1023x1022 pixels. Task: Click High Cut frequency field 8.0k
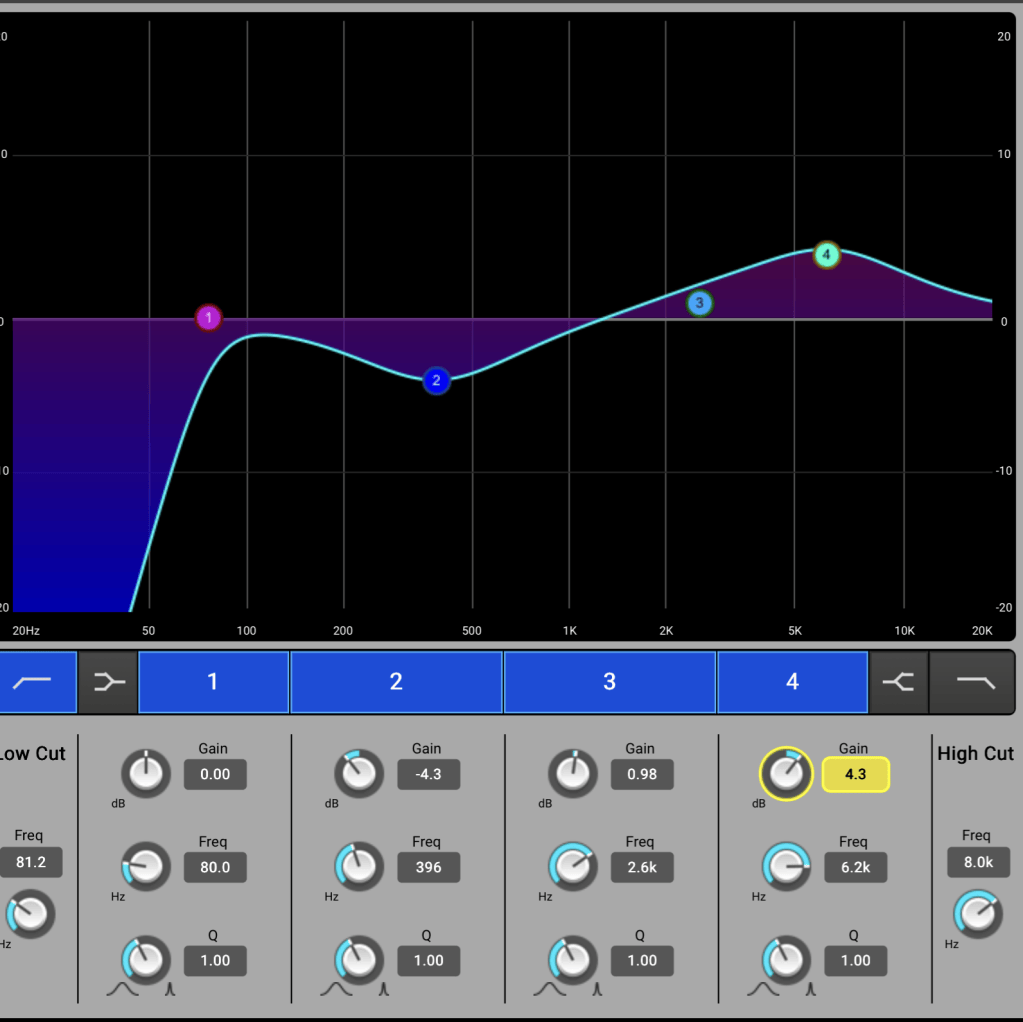[979, 862]
